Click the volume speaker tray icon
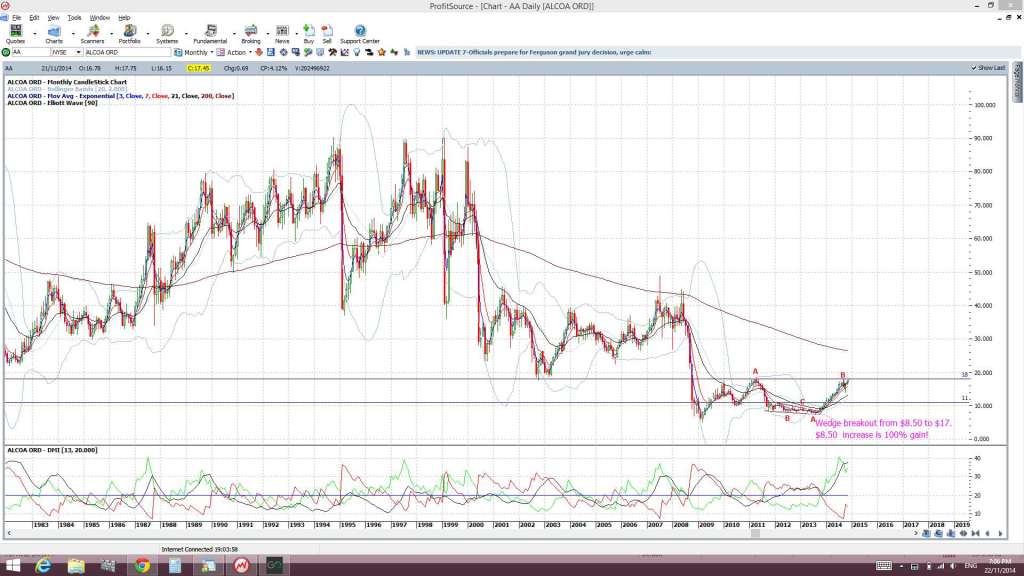 click(x=953, y=566)
